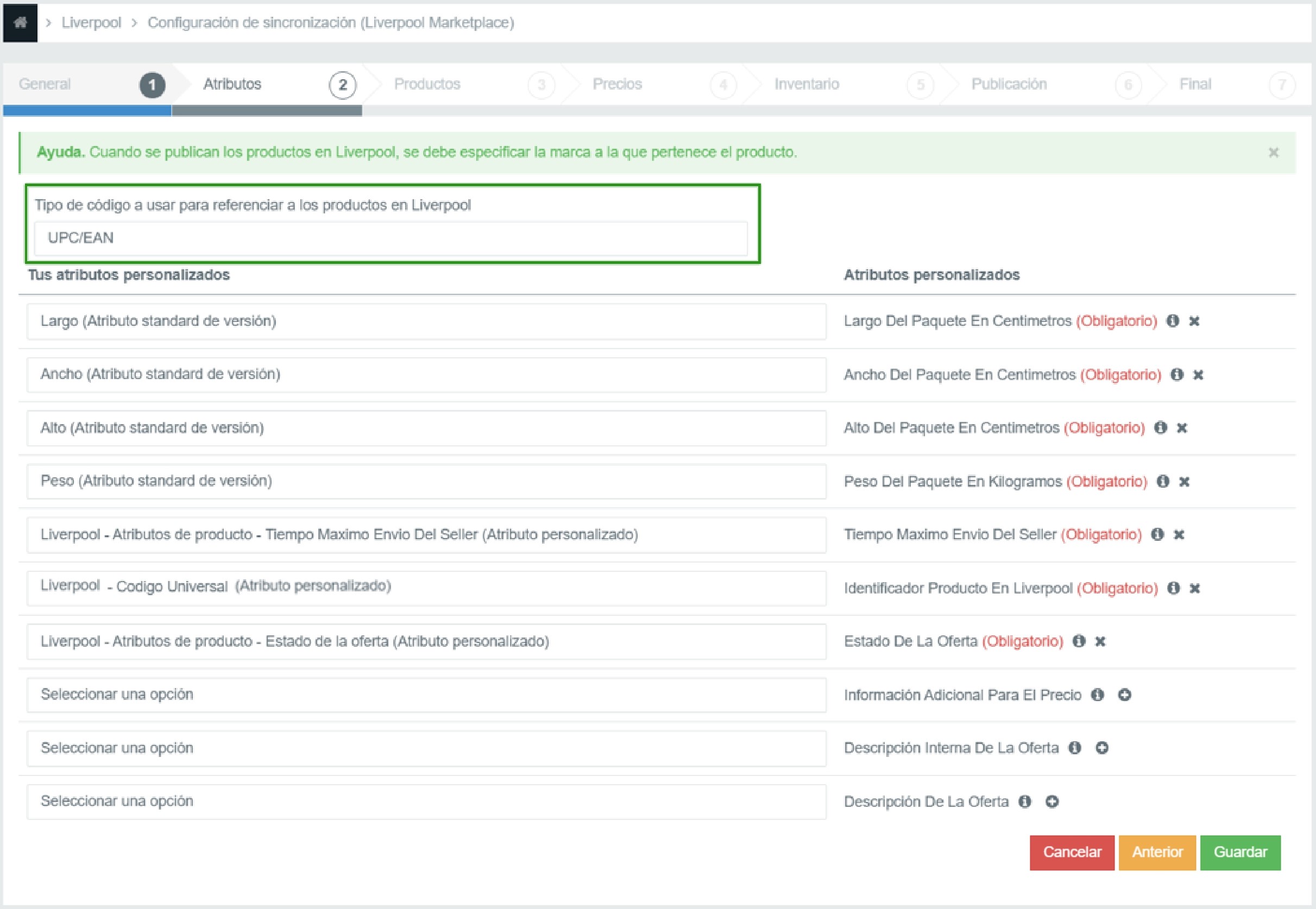Show info for Descripción Interna De La Oferta
The width and height of the screenshot is (1316, 909).
1074,748
